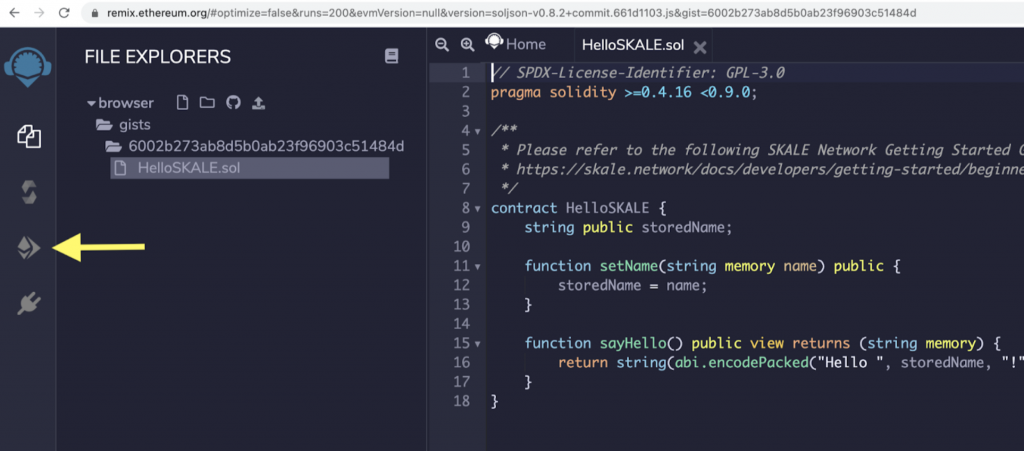The width and height of the screenshot is (1024, 451).
Task: Fold the contract block at line 8
Action: pos(477,209)
